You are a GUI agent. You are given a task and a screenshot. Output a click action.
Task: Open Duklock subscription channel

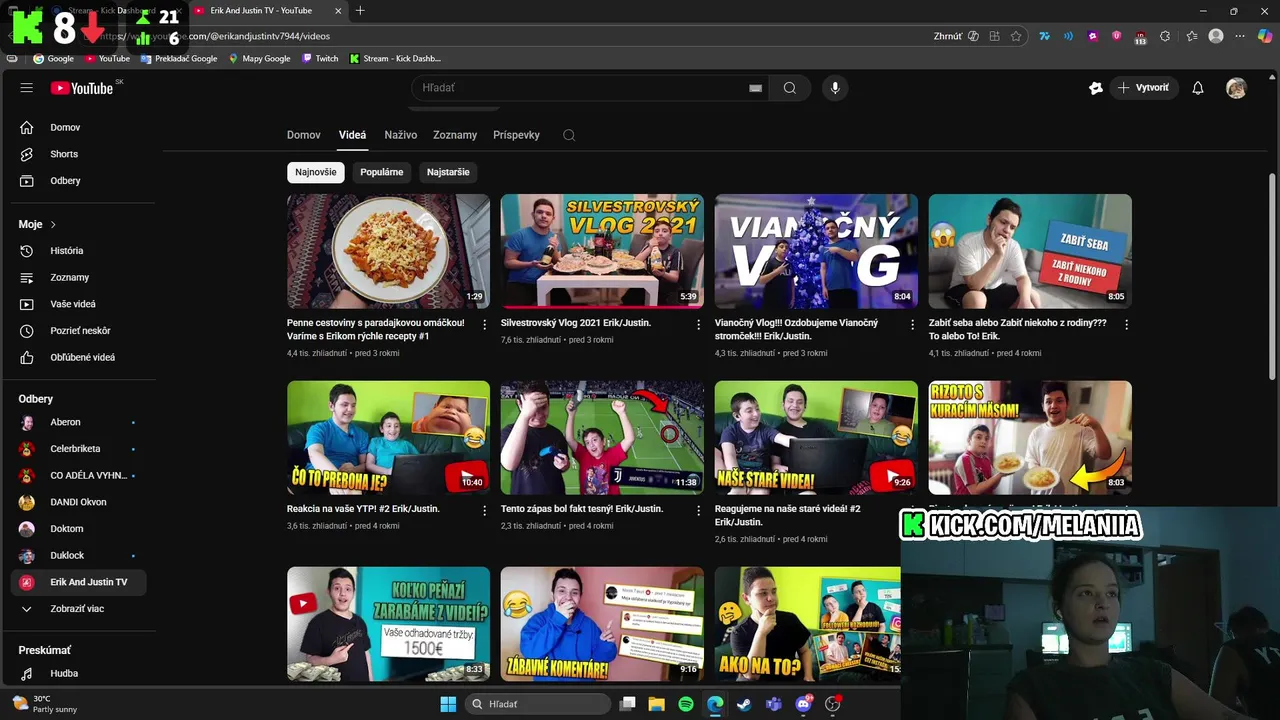[78, 555]
